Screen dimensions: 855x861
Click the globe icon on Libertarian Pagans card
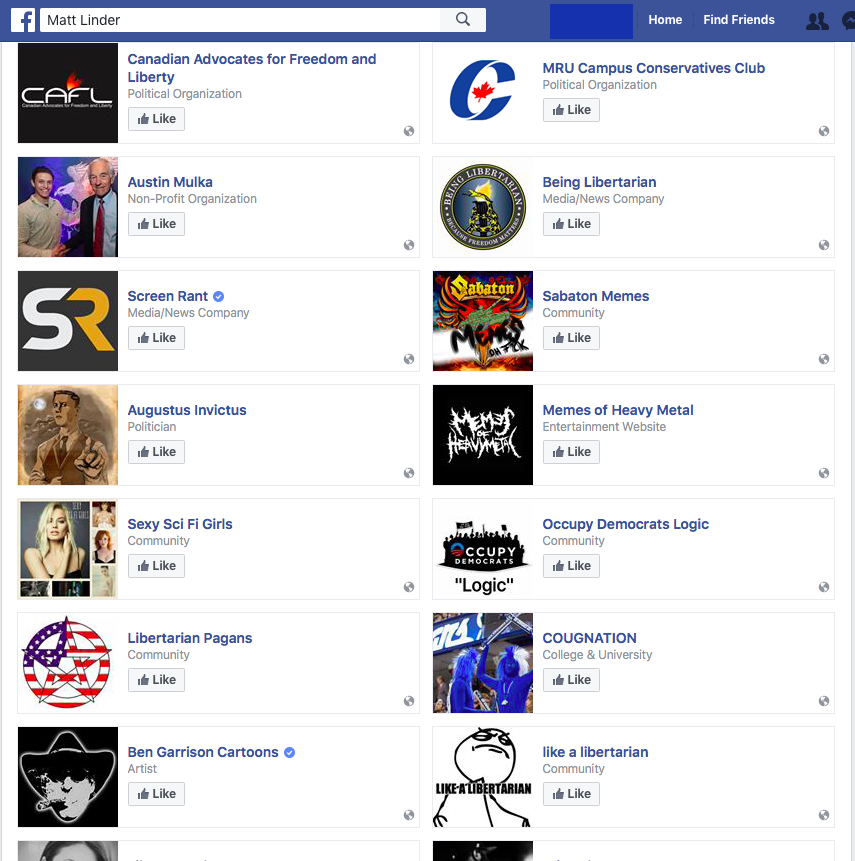(409, 701)
